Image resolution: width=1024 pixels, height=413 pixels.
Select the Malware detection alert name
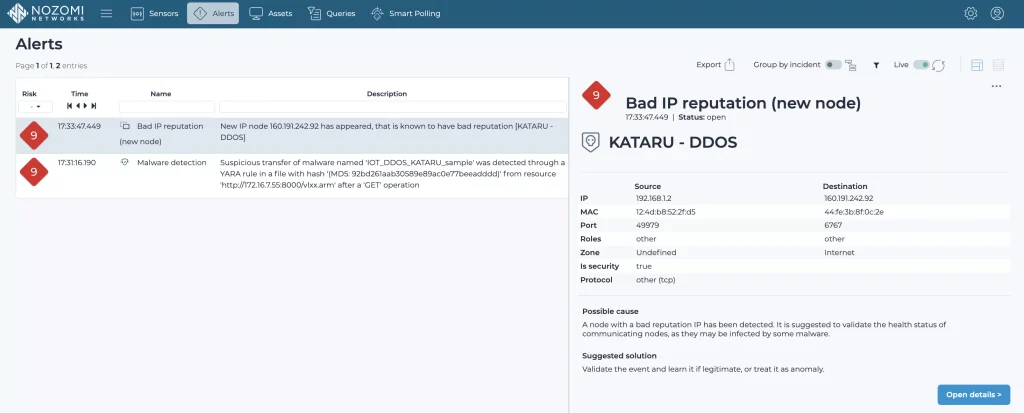[x=172, y=162]
